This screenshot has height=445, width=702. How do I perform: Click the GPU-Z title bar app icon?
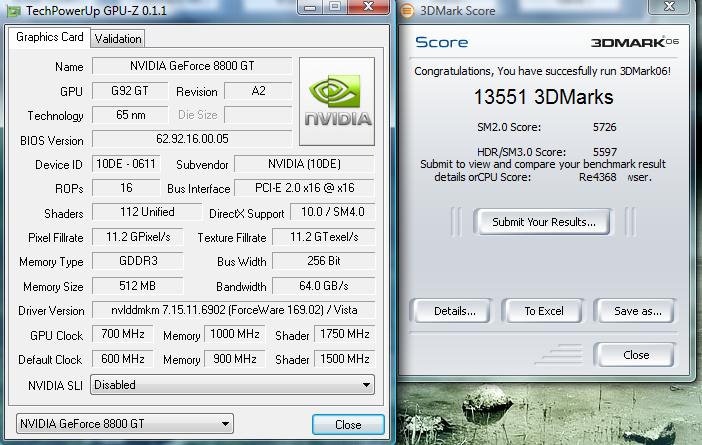[13, 11]
